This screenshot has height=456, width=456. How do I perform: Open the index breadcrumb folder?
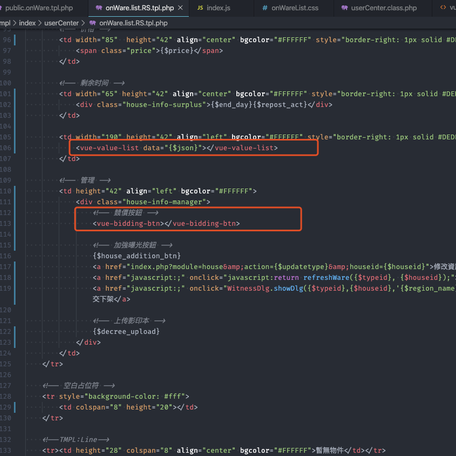coord(27,23)
